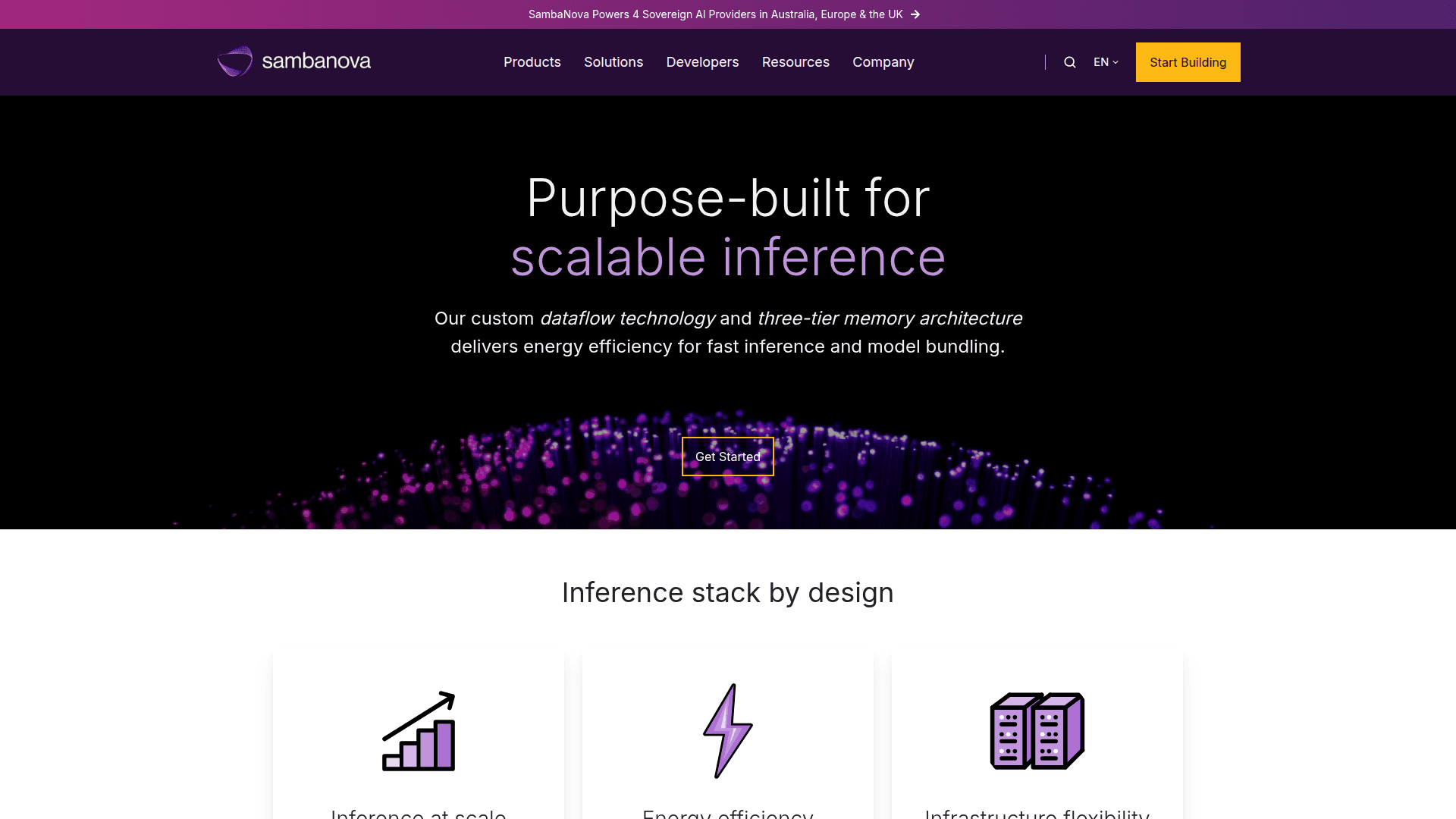The height and width of the screenshot is (819, 1456).
Task: Open the Solutions menu
Action: coord(613,62)
